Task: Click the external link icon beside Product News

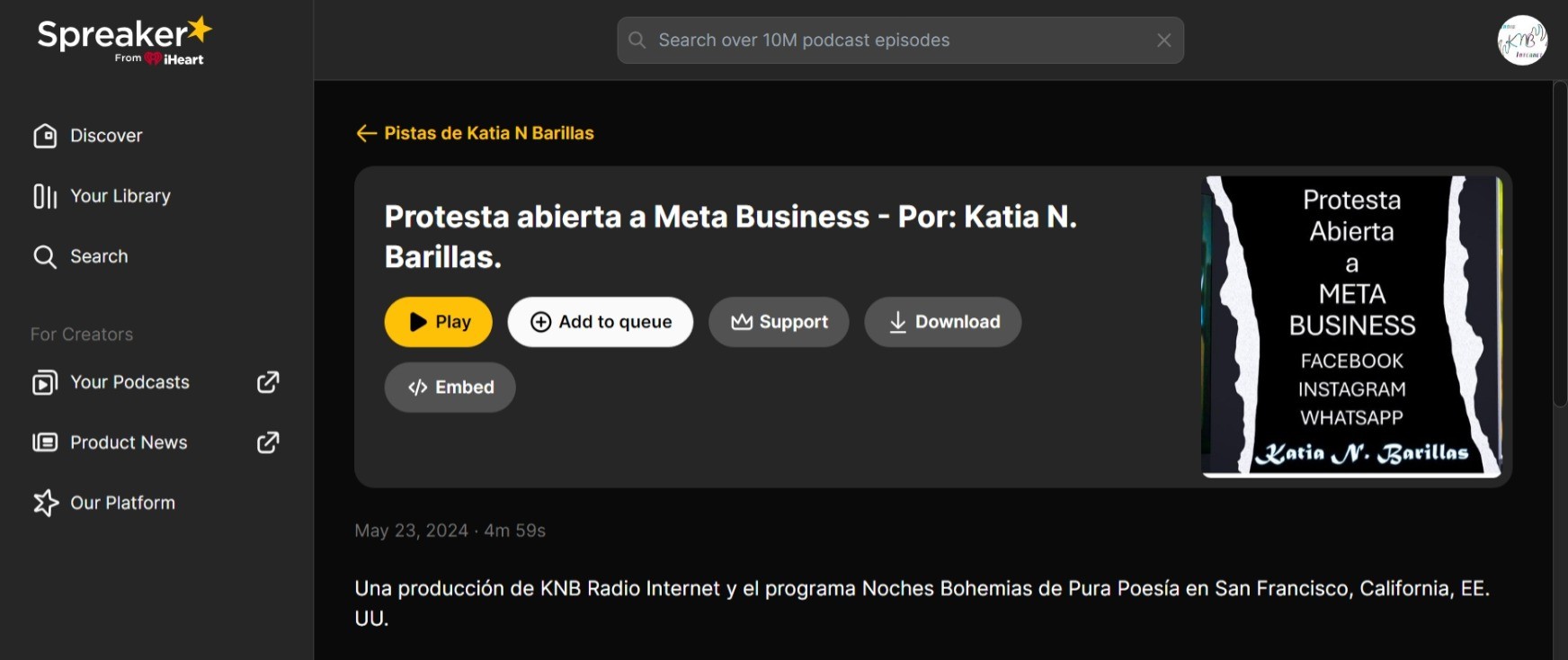Action: point(268,442)
